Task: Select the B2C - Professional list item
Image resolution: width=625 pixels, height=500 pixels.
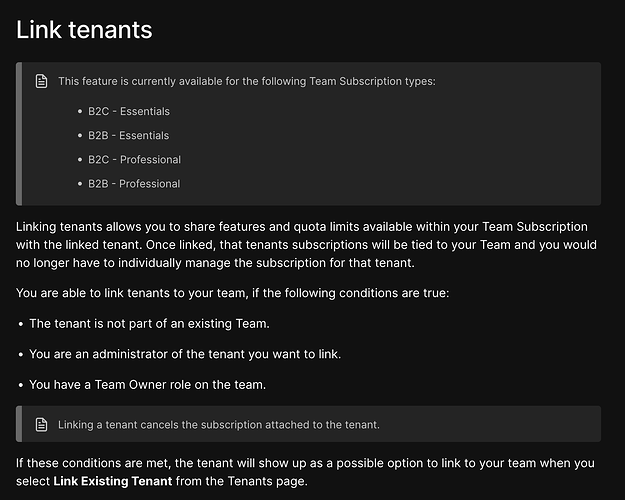Action: (134, 159)
